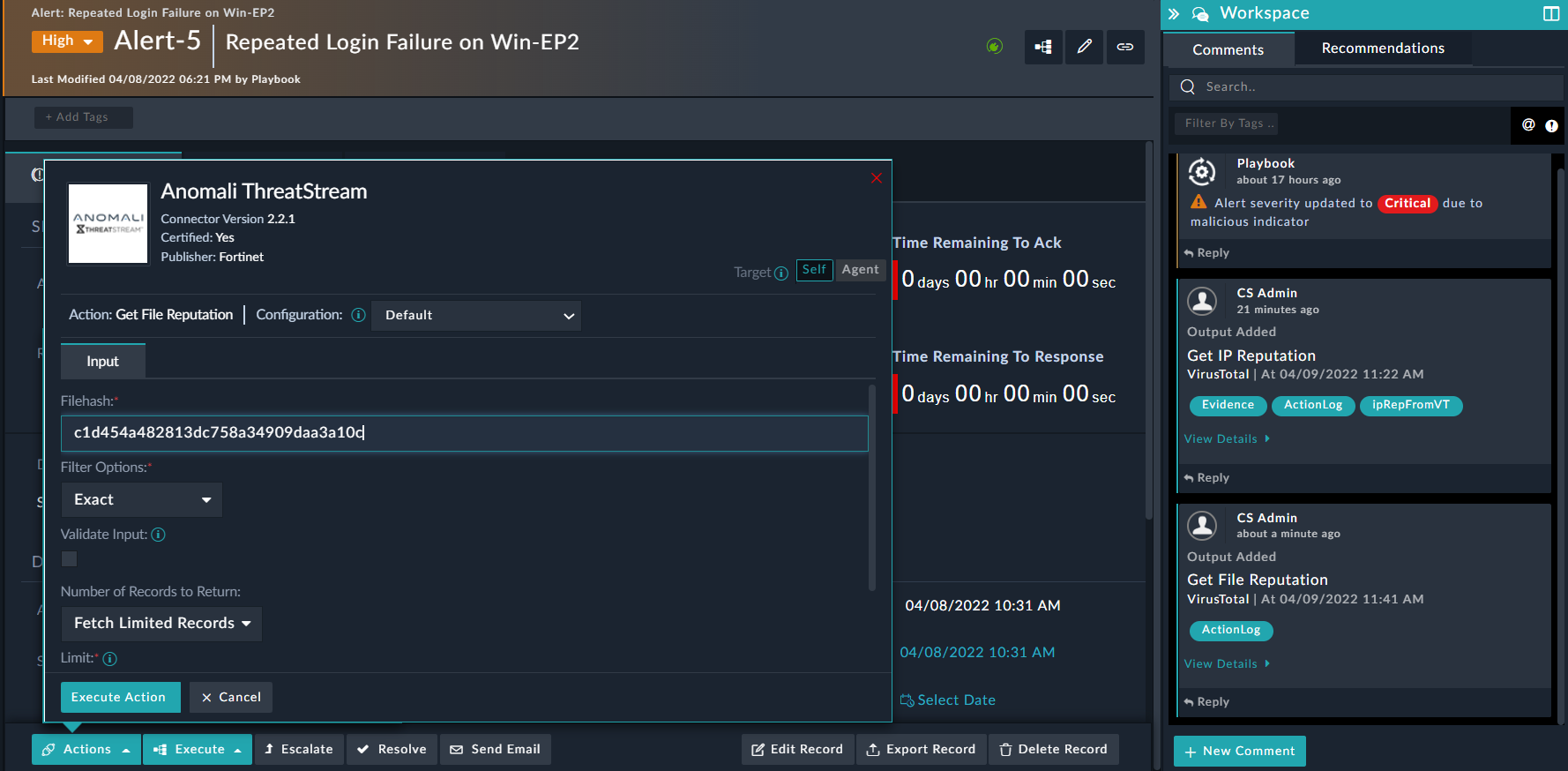Click the Add Tags button

[84, 117]
